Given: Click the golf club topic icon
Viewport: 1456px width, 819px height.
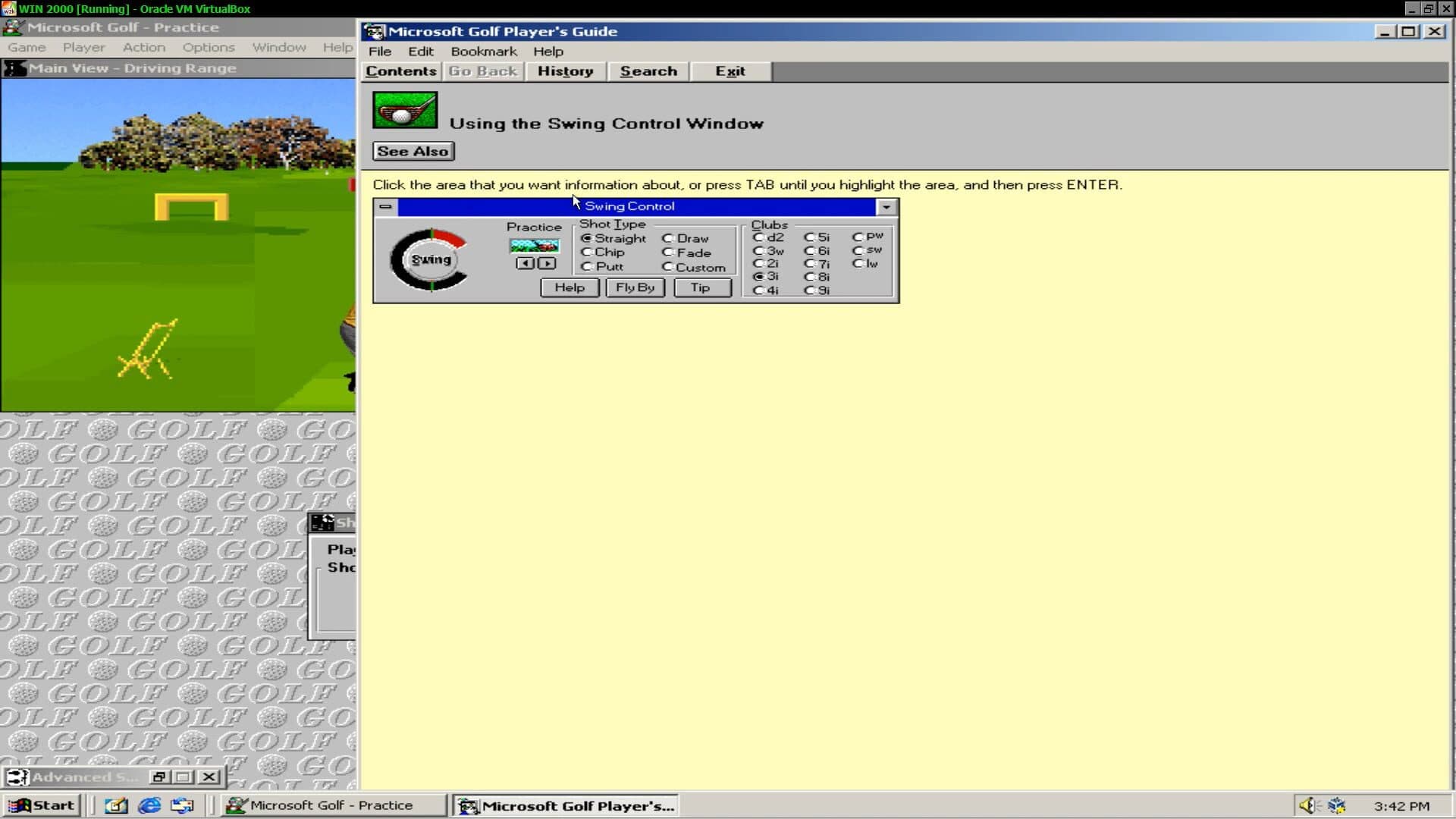Looking at the screenshot, I should point(404,110).
